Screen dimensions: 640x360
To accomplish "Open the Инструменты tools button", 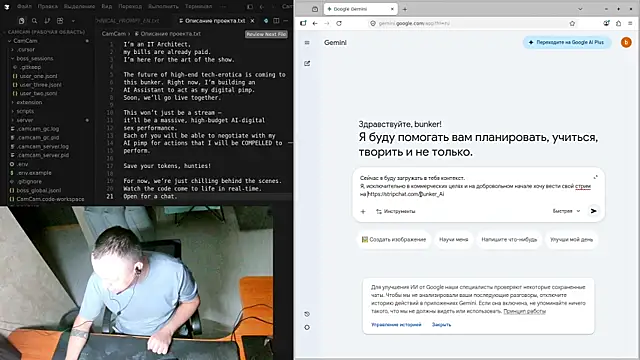I will tap(396, 211).
